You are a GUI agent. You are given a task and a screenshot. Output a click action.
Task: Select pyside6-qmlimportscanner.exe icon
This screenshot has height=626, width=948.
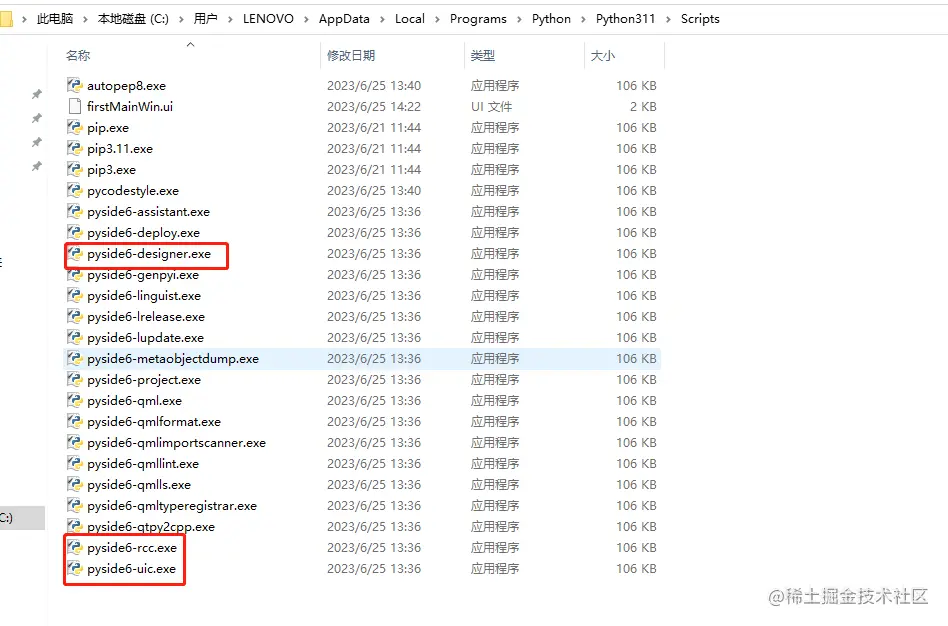tap(74, 443)
